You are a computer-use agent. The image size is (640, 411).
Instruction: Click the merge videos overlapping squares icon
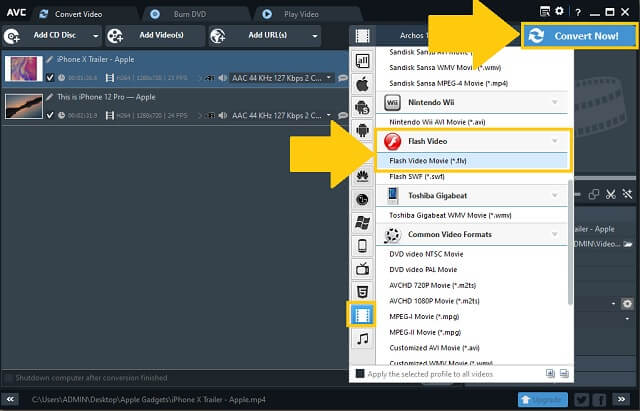(594, 194)
